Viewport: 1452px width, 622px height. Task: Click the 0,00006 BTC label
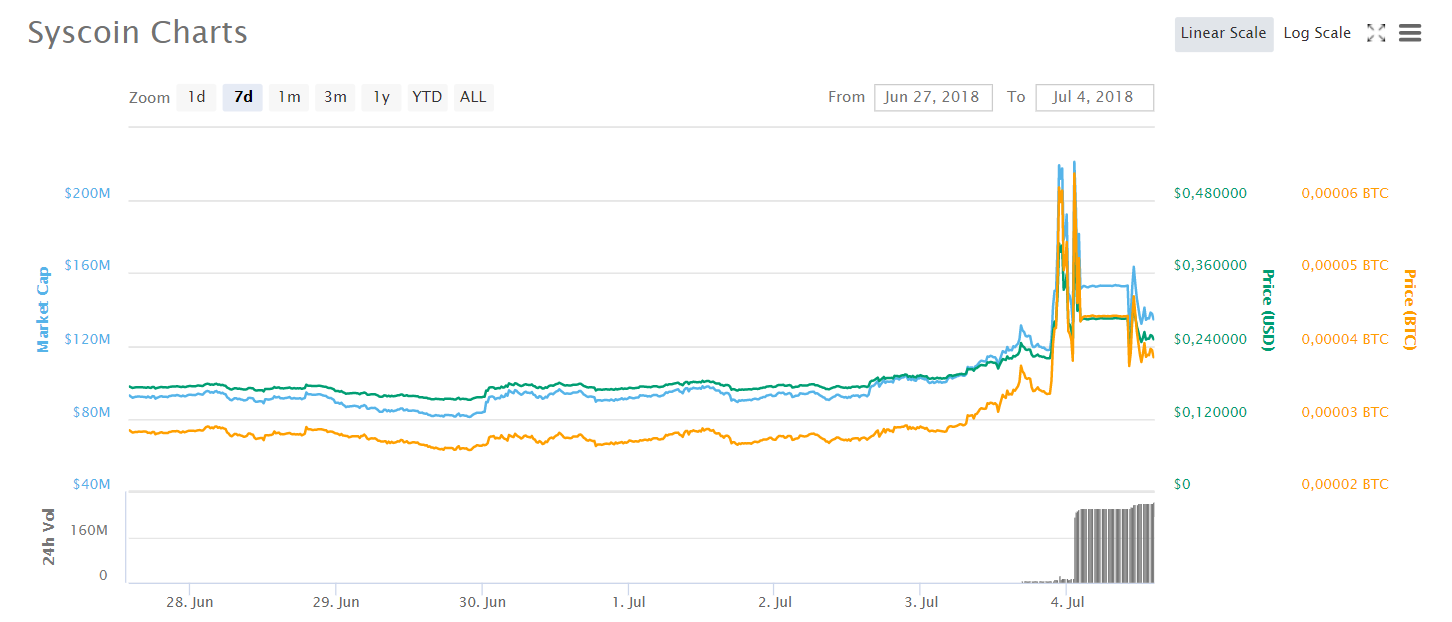(1345, 193)
